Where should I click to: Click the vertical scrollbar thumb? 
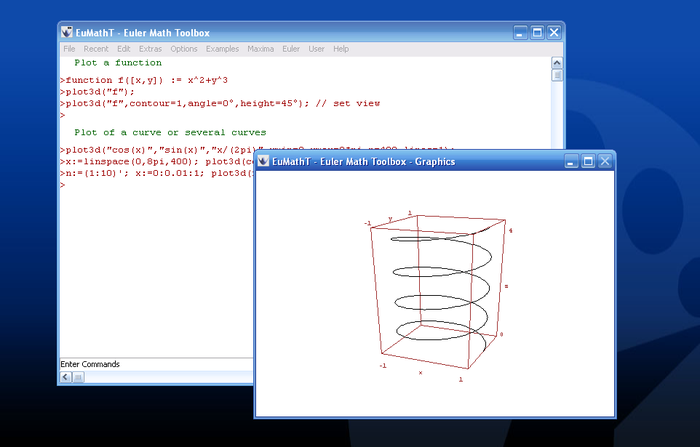point(557,75)
